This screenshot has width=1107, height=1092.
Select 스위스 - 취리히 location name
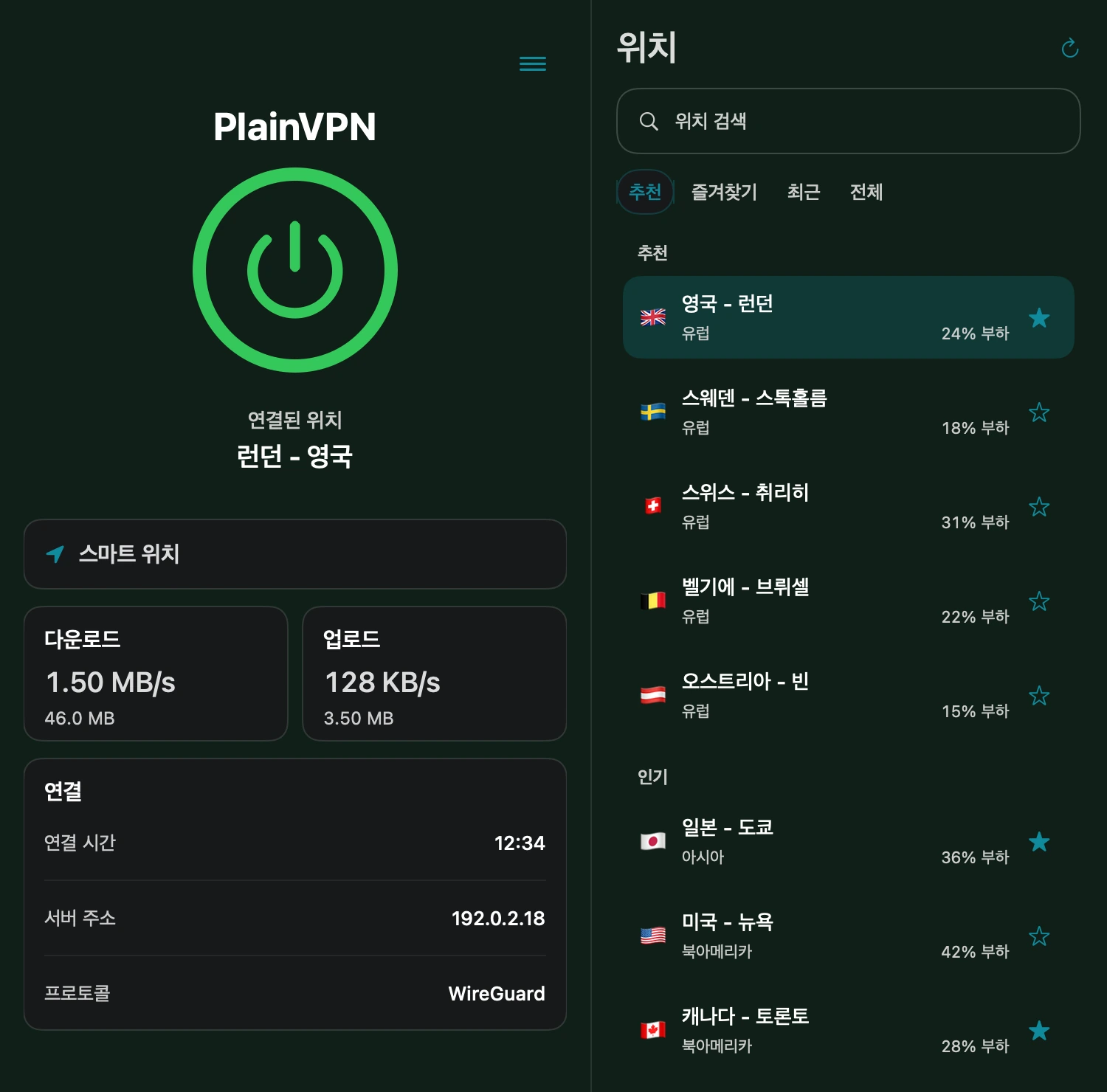(745, 492)
